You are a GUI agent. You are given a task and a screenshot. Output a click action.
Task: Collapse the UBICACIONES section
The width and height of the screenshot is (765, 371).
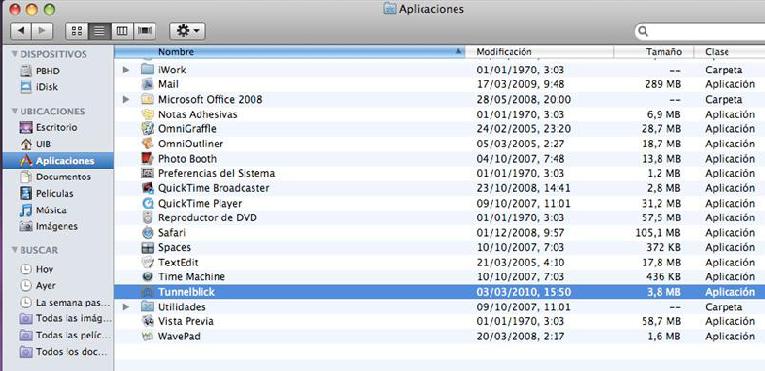[x=15, y=111]
